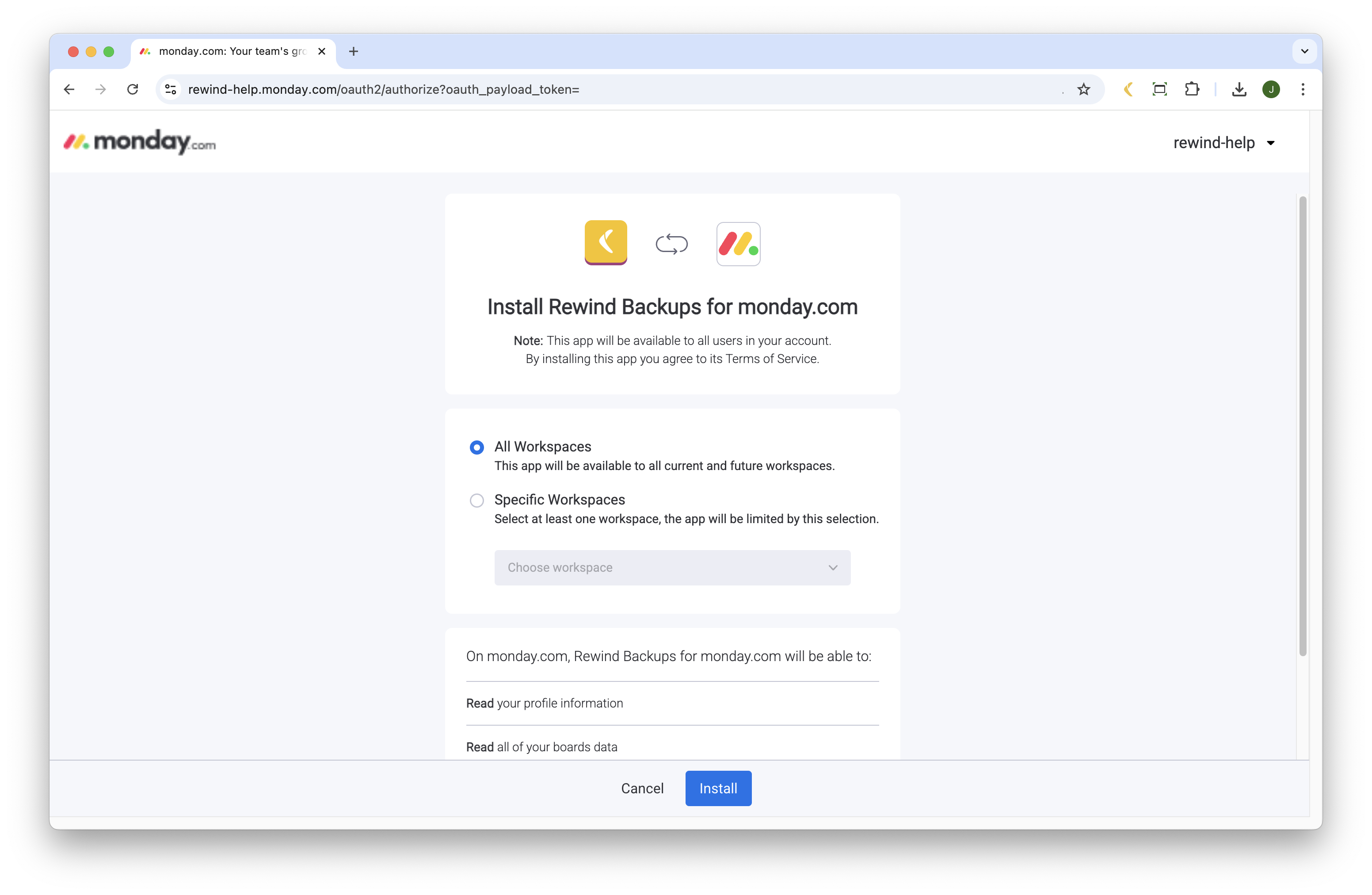
Task: Click the Install button
Action: tap(718, 788)
